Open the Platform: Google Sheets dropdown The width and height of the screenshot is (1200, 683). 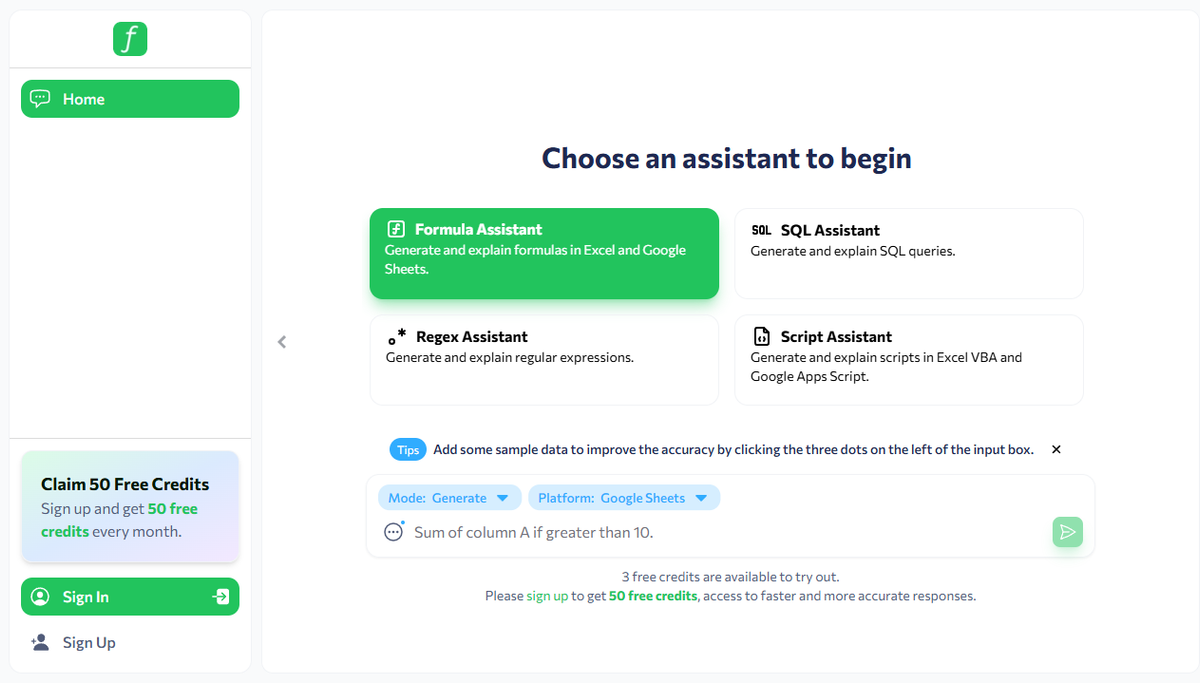[624, 498]
